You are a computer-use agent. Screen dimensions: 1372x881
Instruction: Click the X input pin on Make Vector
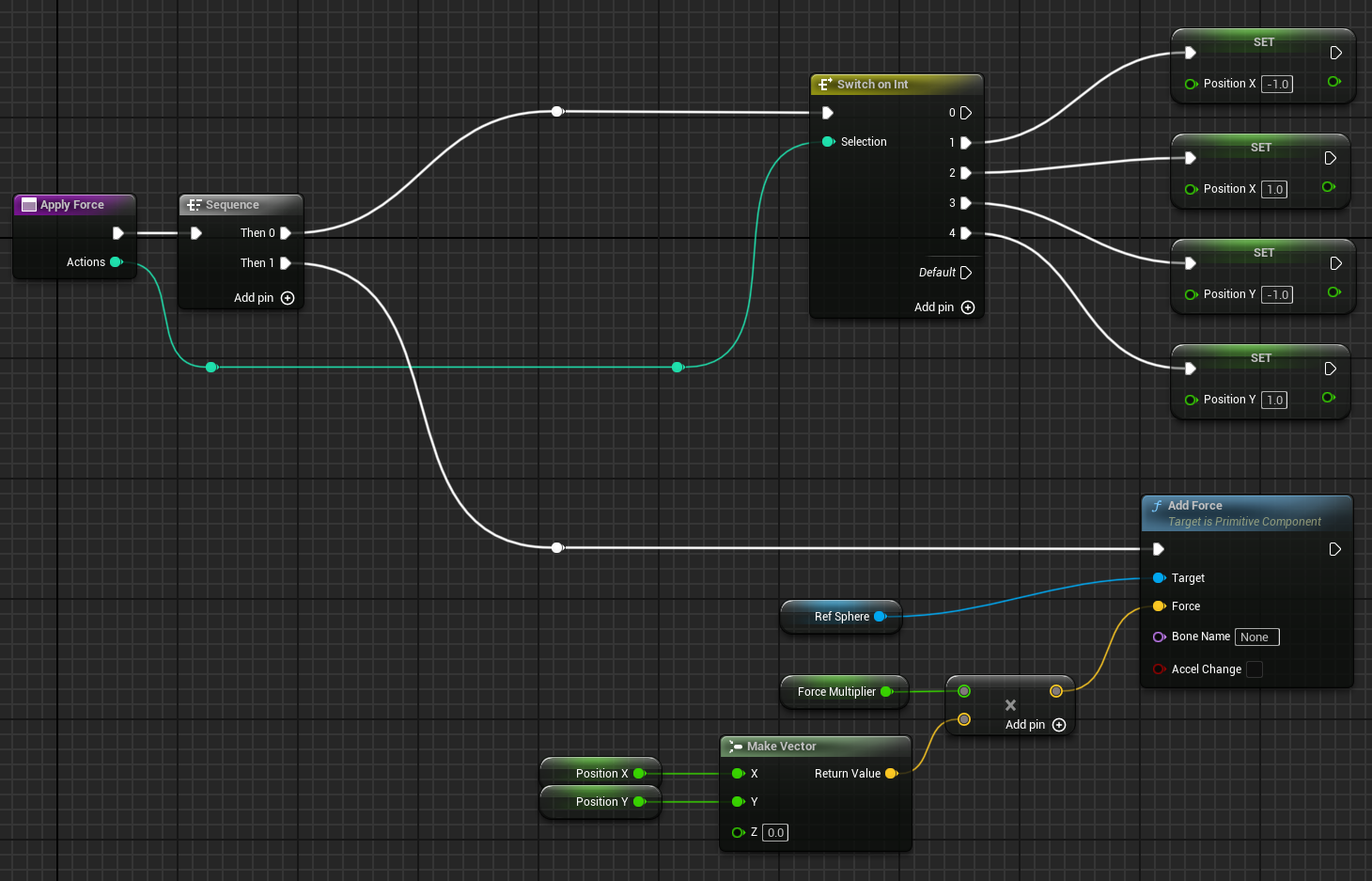(x=738, y=774)
